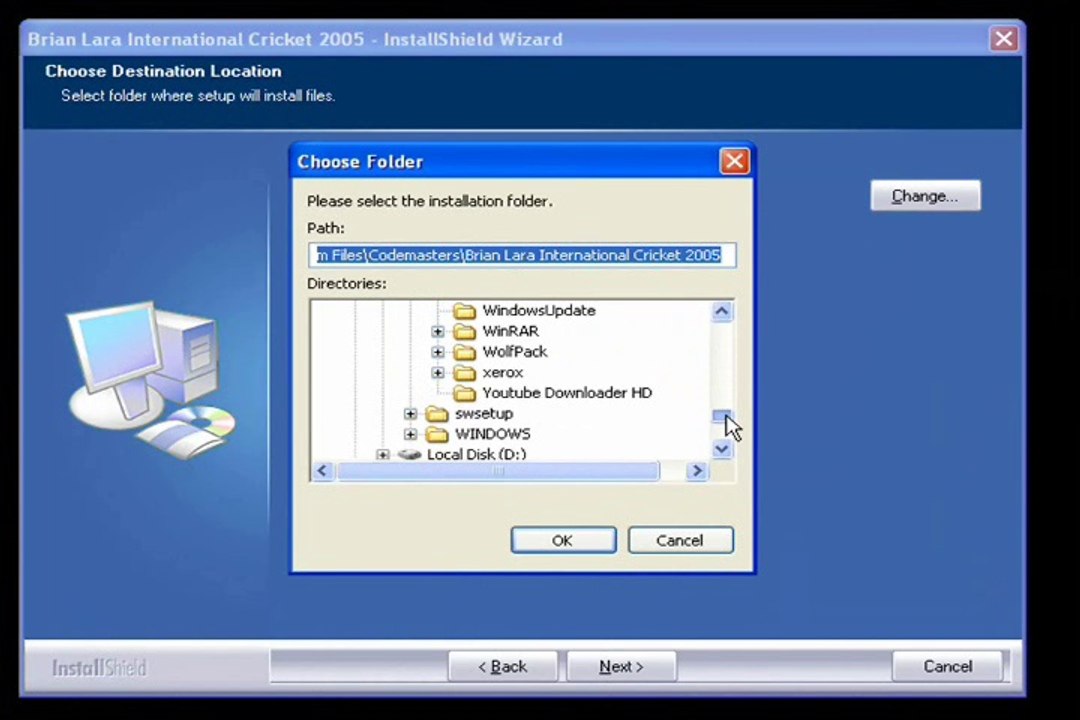
Task: Select the swsetup directory name
Action: click(484, 414)
